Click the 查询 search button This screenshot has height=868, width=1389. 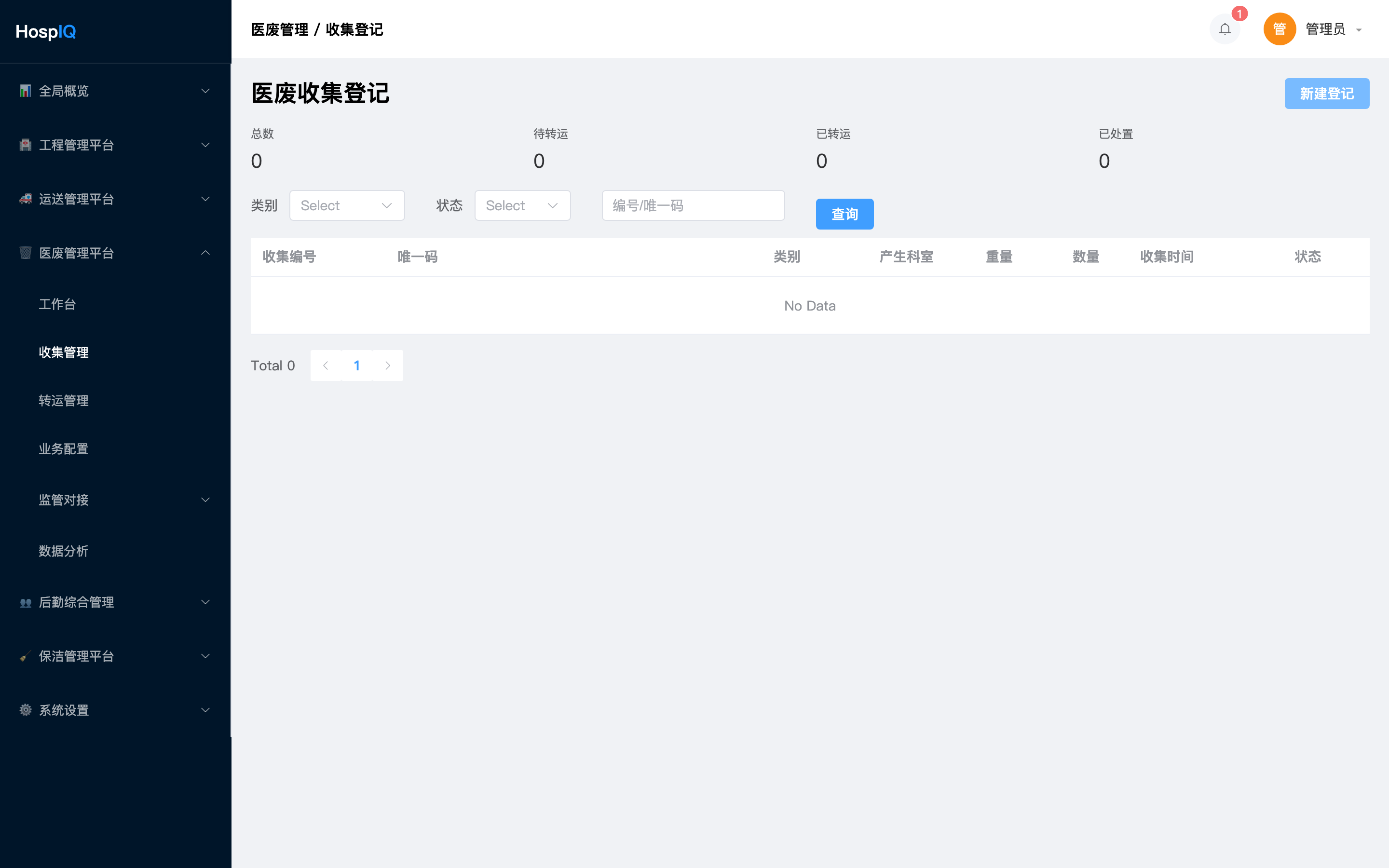[844, 214]
